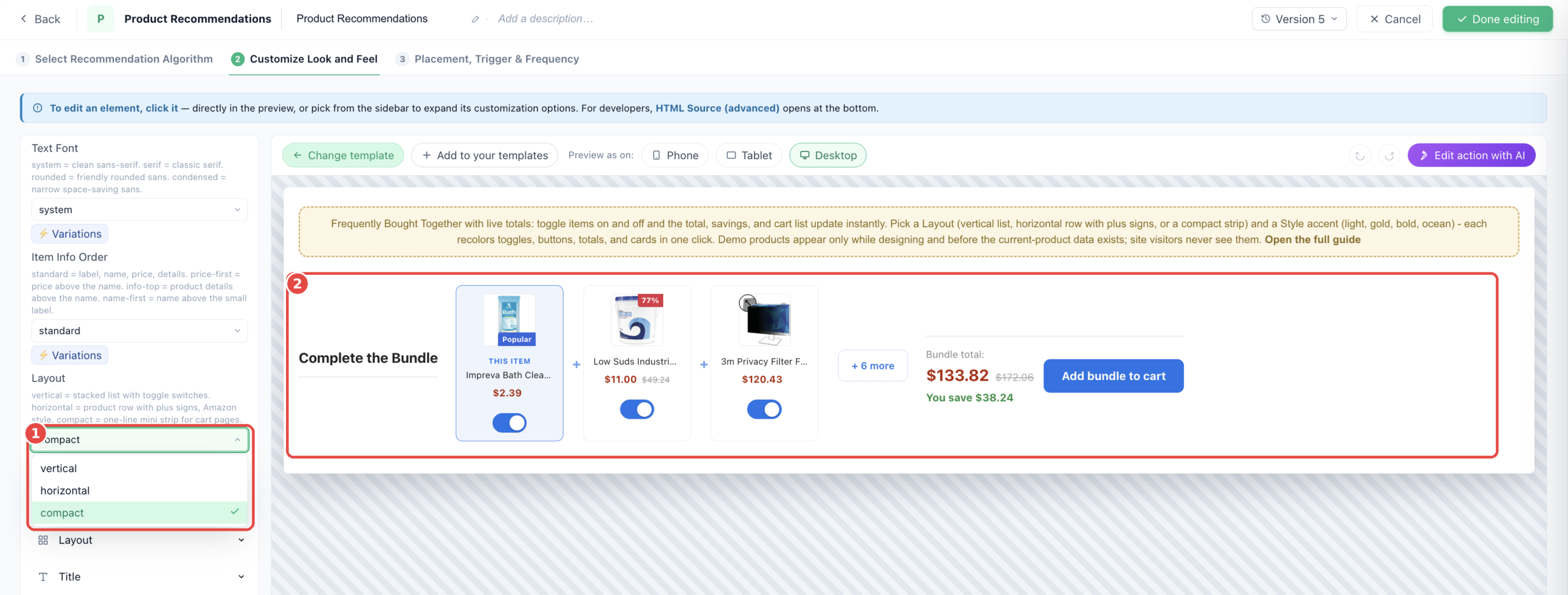
Task: Click the $172.06 struck-through price
Action: (x=1014, y=378)
